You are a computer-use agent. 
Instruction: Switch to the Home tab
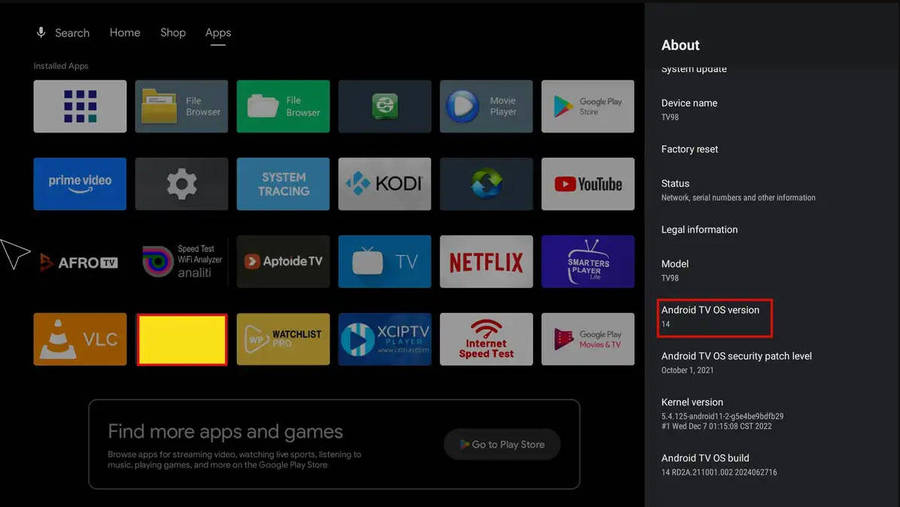click(x=125, y=32)
